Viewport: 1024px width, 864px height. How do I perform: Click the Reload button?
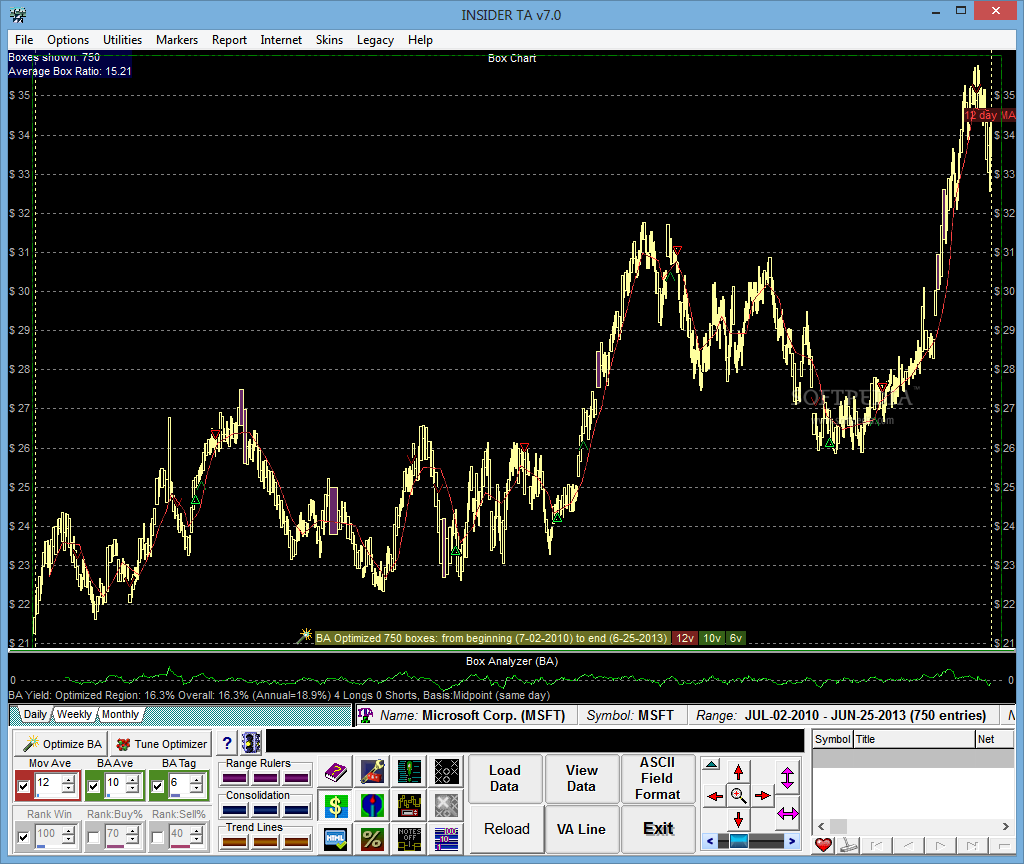507,829
